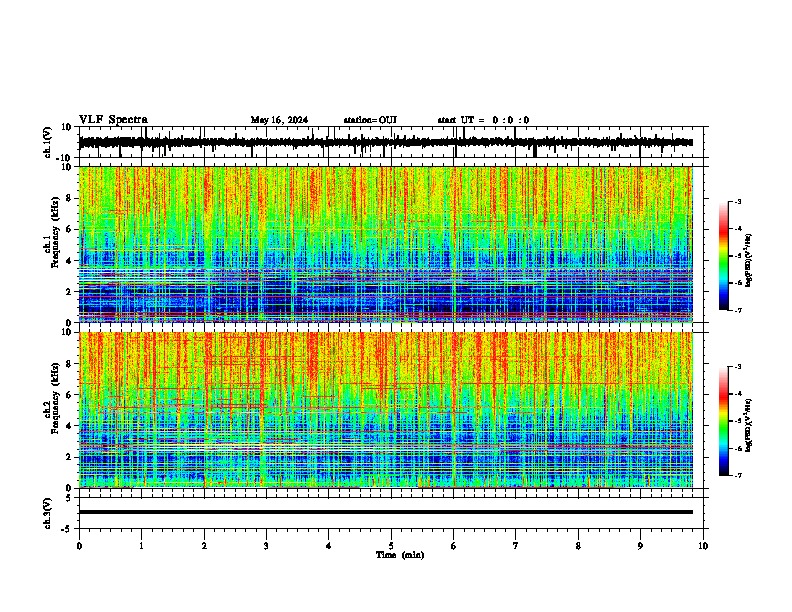Click inside the ch.2 frequency spectrogram panel
This screenshot has height=612, width=792.
tap(385, 410)
